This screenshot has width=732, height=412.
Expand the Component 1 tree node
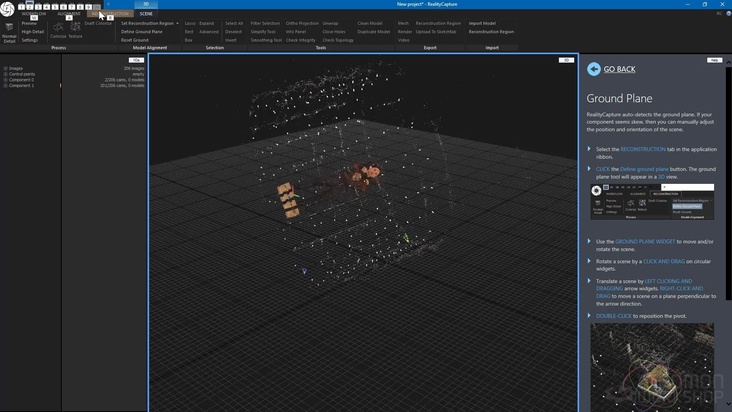[x=6, y=85]
